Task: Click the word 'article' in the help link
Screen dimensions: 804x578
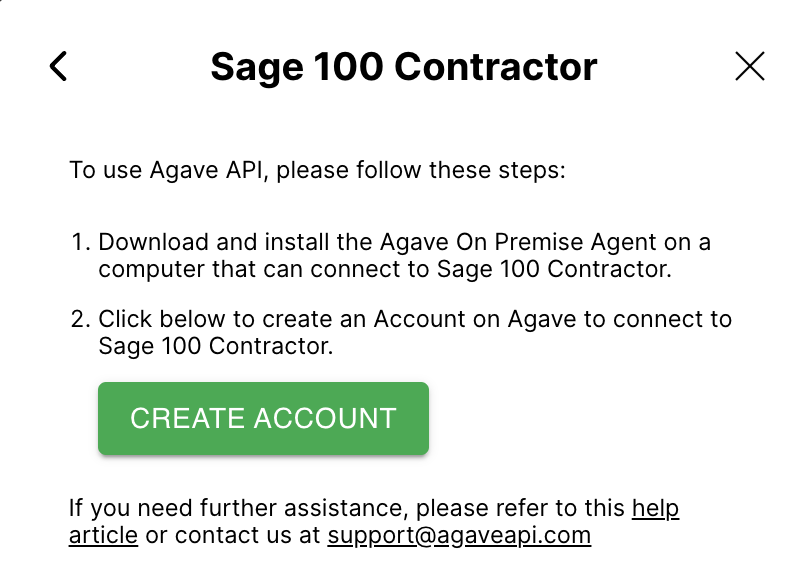Action: (x=103, y=535)
